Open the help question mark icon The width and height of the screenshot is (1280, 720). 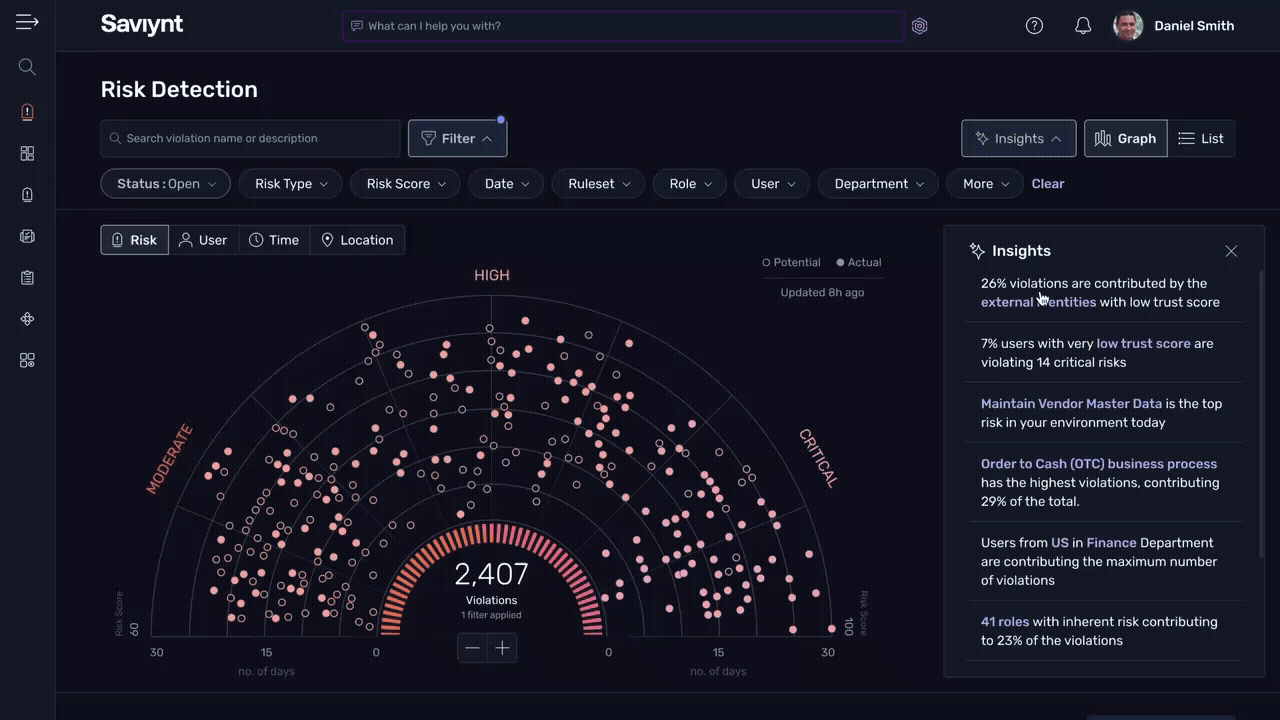click(1035, 26)
